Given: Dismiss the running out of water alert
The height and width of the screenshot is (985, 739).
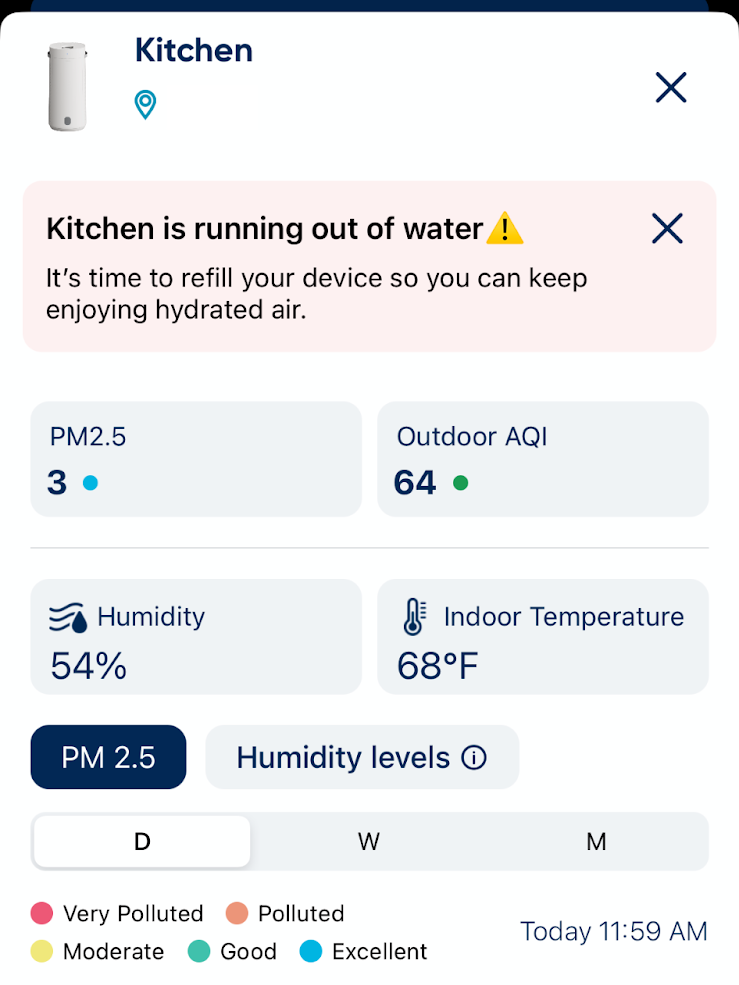Looking at the screenshot, I should 666,228.
